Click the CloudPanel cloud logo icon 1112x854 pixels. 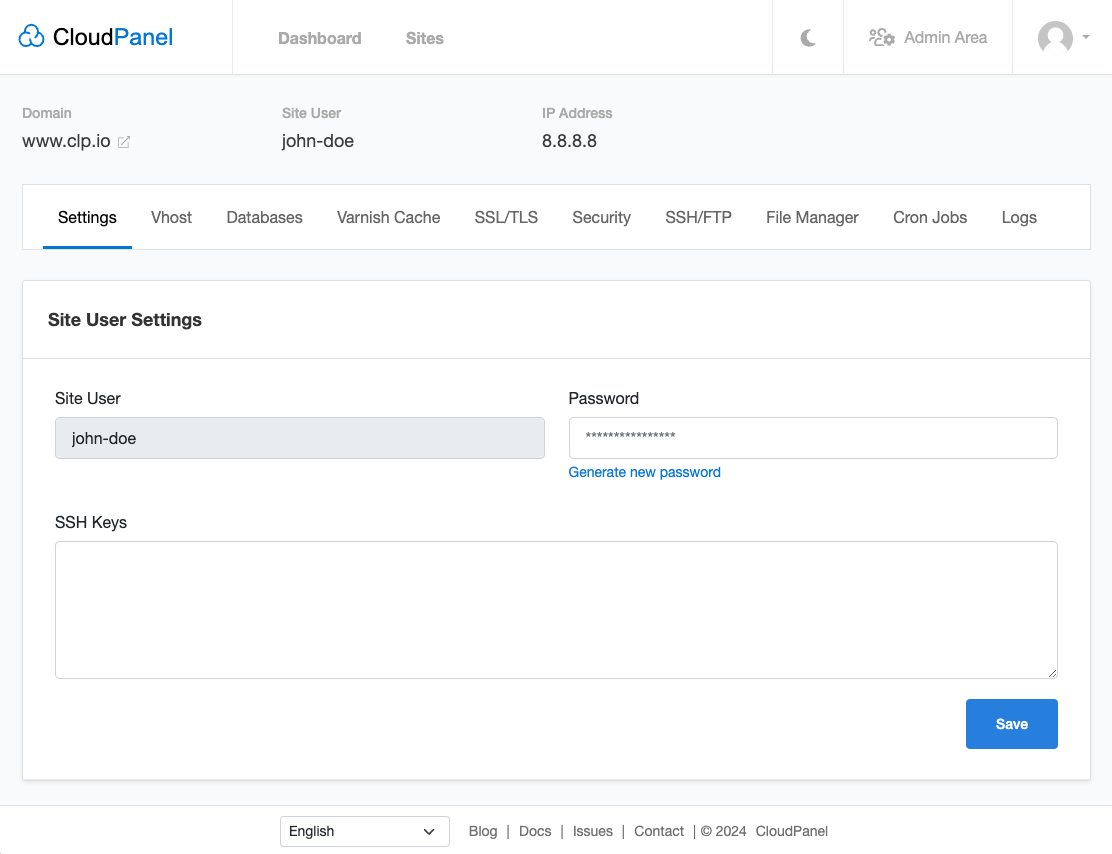pos(32,37)
